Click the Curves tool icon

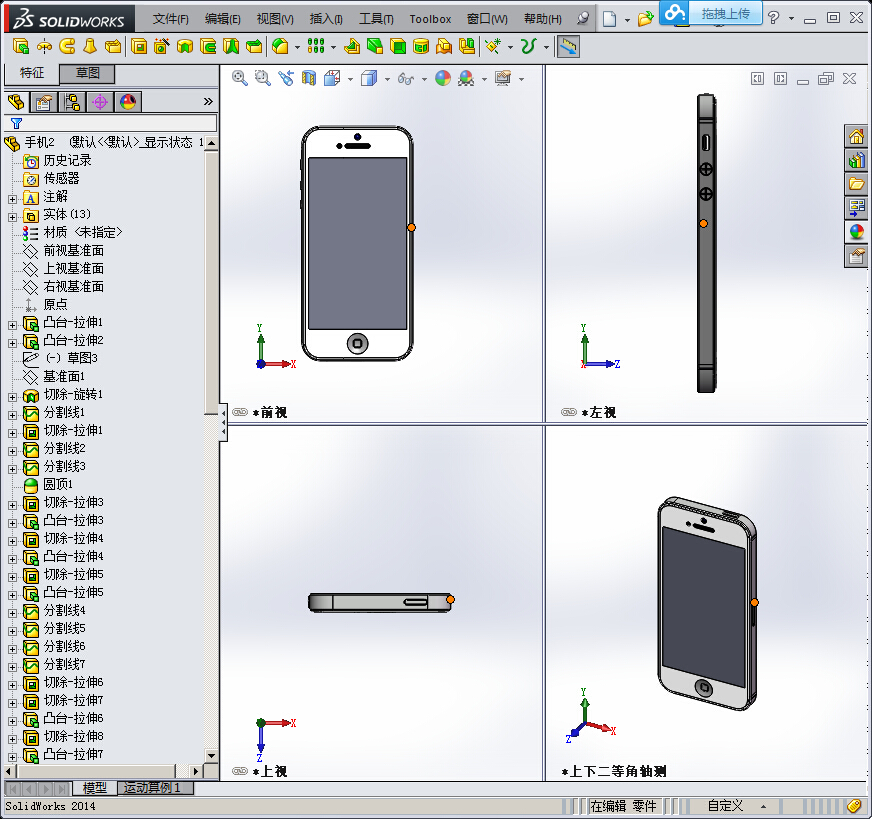pyautogui.click(x=528, y=47)
